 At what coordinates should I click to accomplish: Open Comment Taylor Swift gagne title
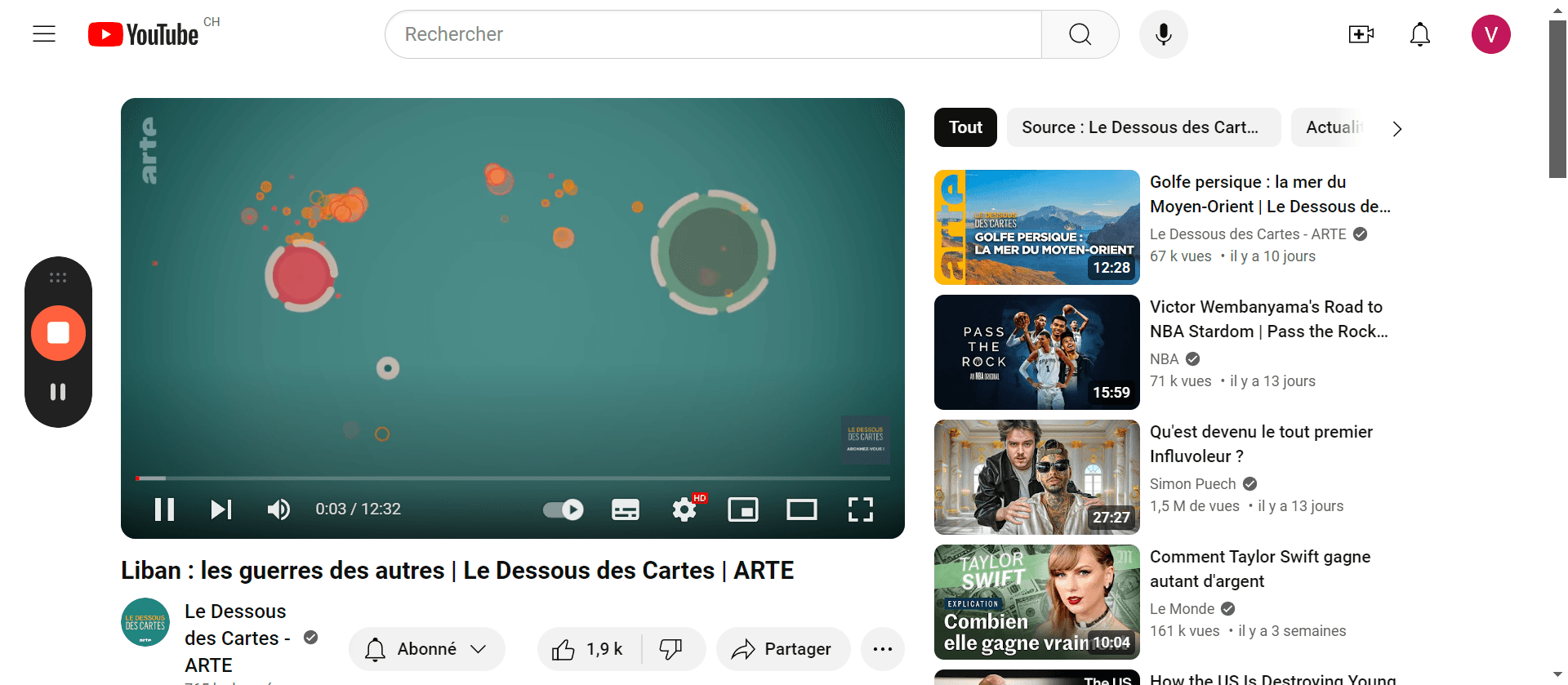[x=1260, y=569]
